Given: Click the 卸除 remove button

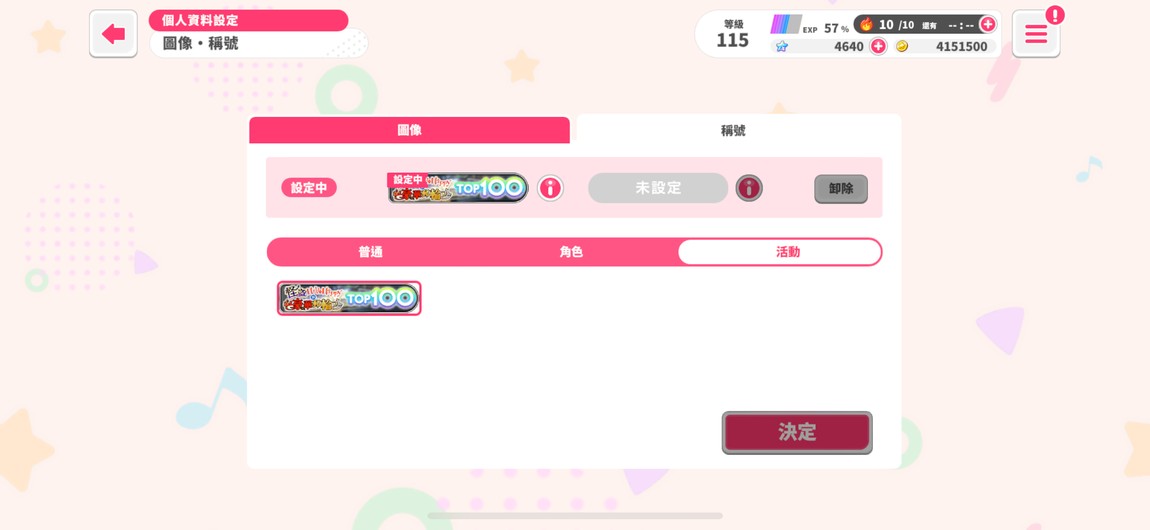Looking at the screenshot, I should [x=840, y=188].
